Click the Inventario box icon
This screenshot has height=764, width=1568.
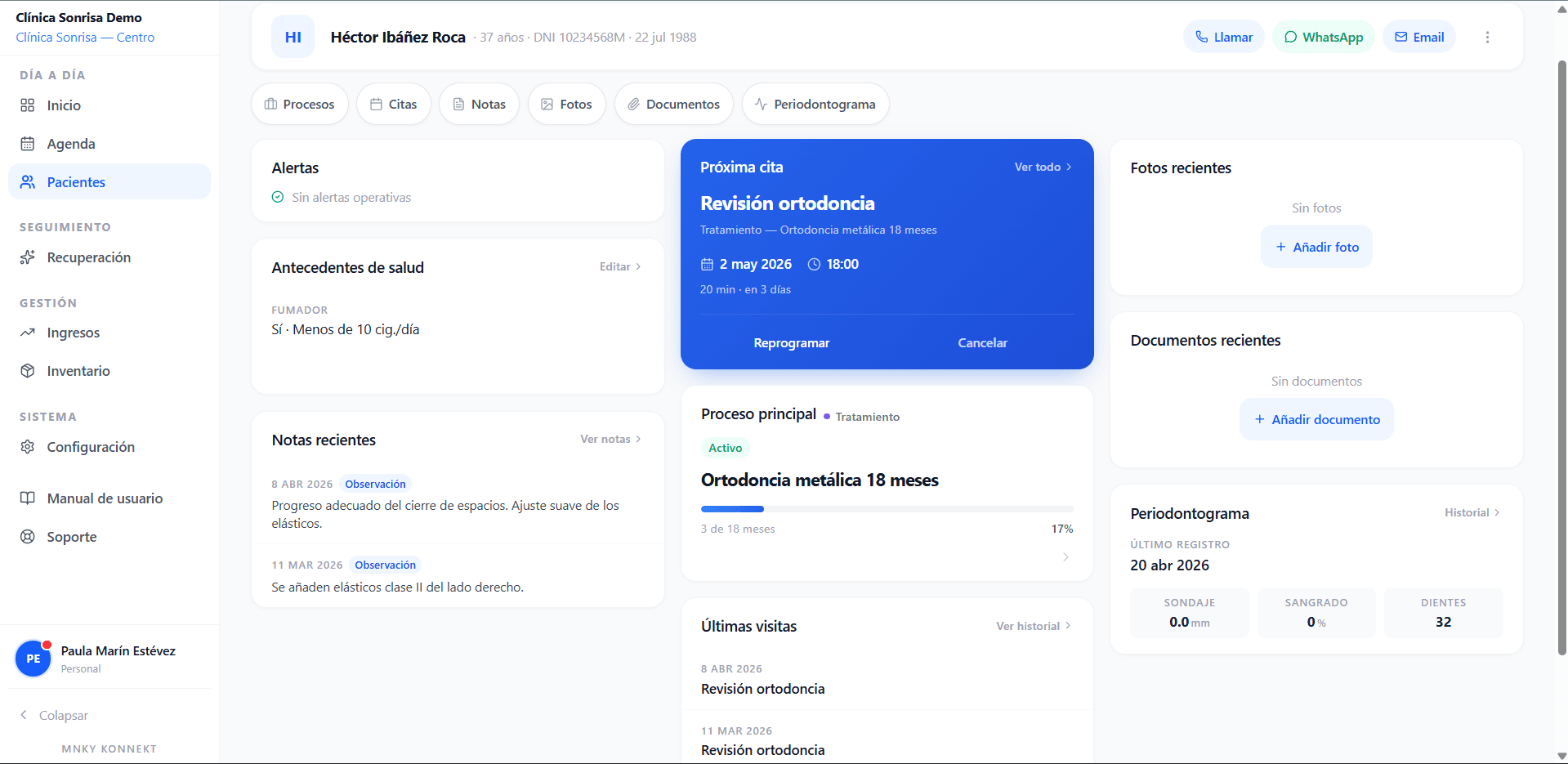click(x=28, y=371)
